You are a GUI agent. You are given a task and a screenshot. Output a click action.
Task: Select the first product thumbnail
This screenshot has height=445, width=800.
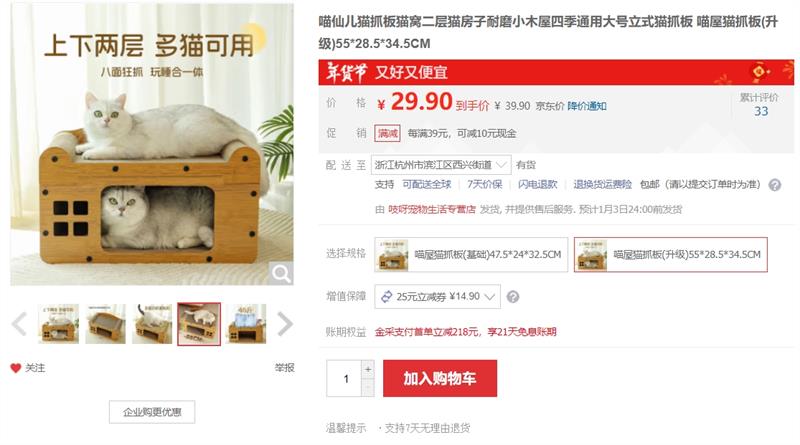coord(59,324)
